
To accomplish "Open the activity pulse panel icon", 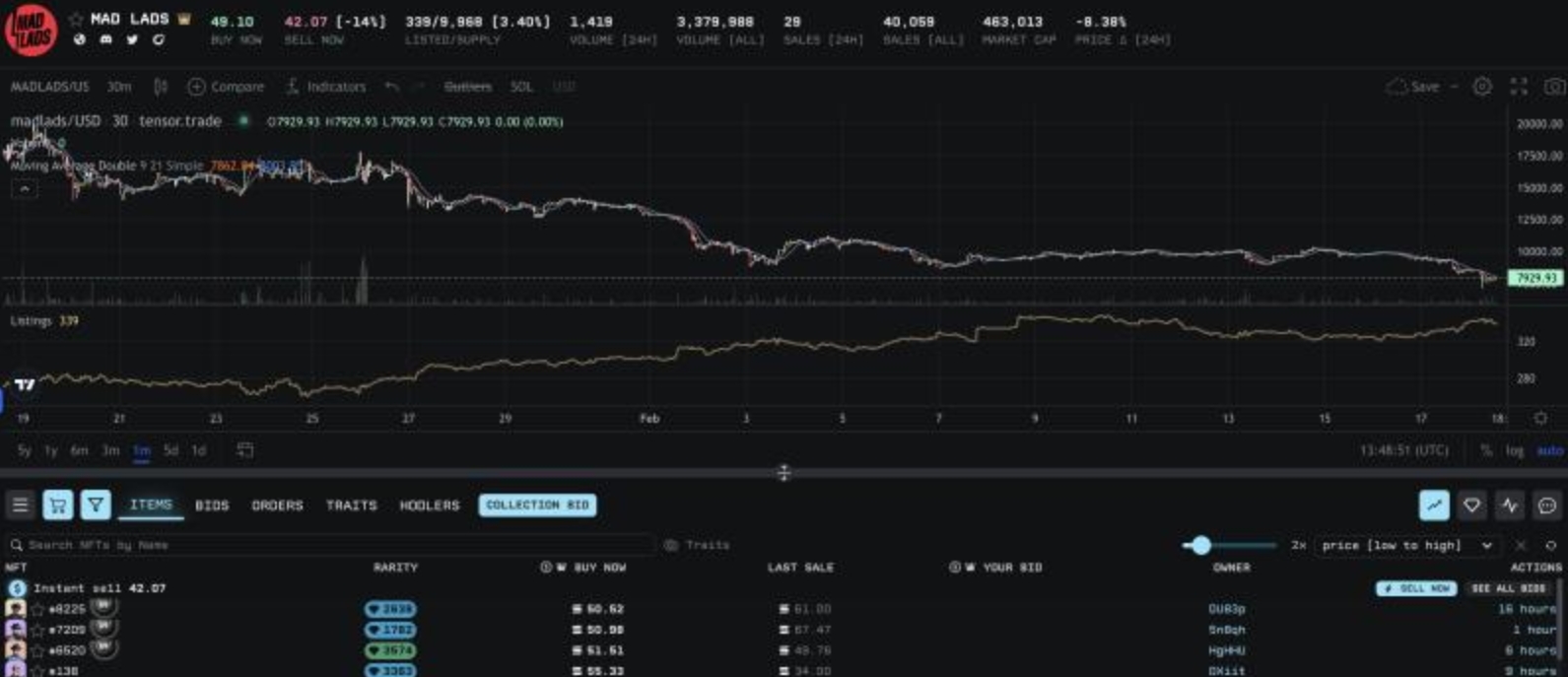I will [x=1510, y=506].
